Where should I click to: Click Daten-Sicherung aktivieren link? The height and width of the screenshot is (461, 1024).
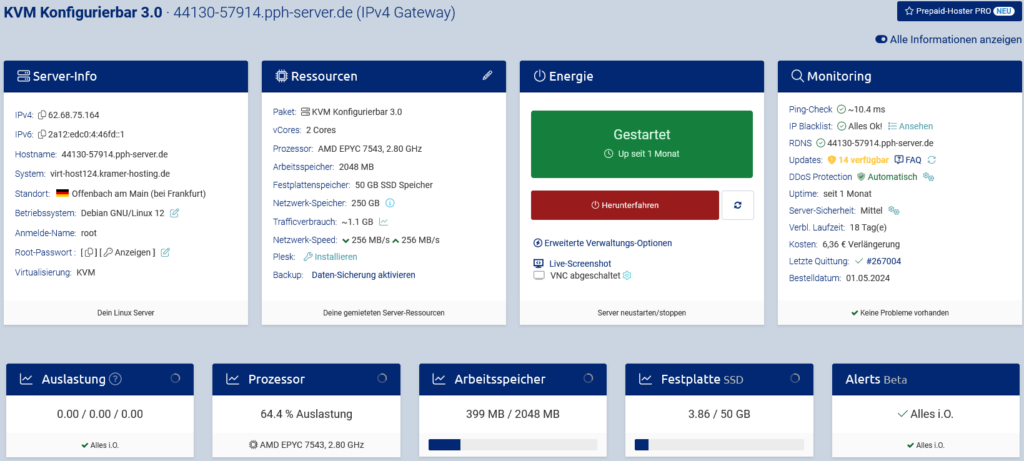(x=363, y=275)
